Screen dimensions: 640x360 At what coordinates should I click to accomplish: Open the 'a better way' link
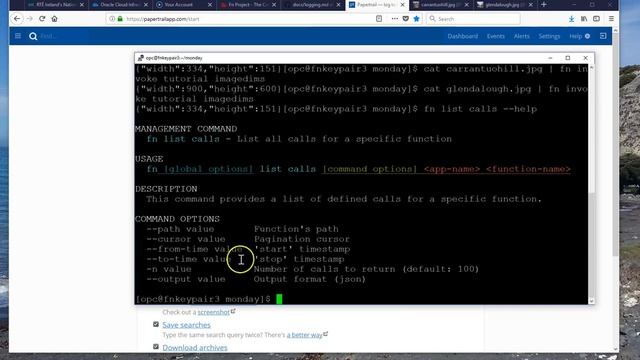pyautogui.click(x=304, y=335)
